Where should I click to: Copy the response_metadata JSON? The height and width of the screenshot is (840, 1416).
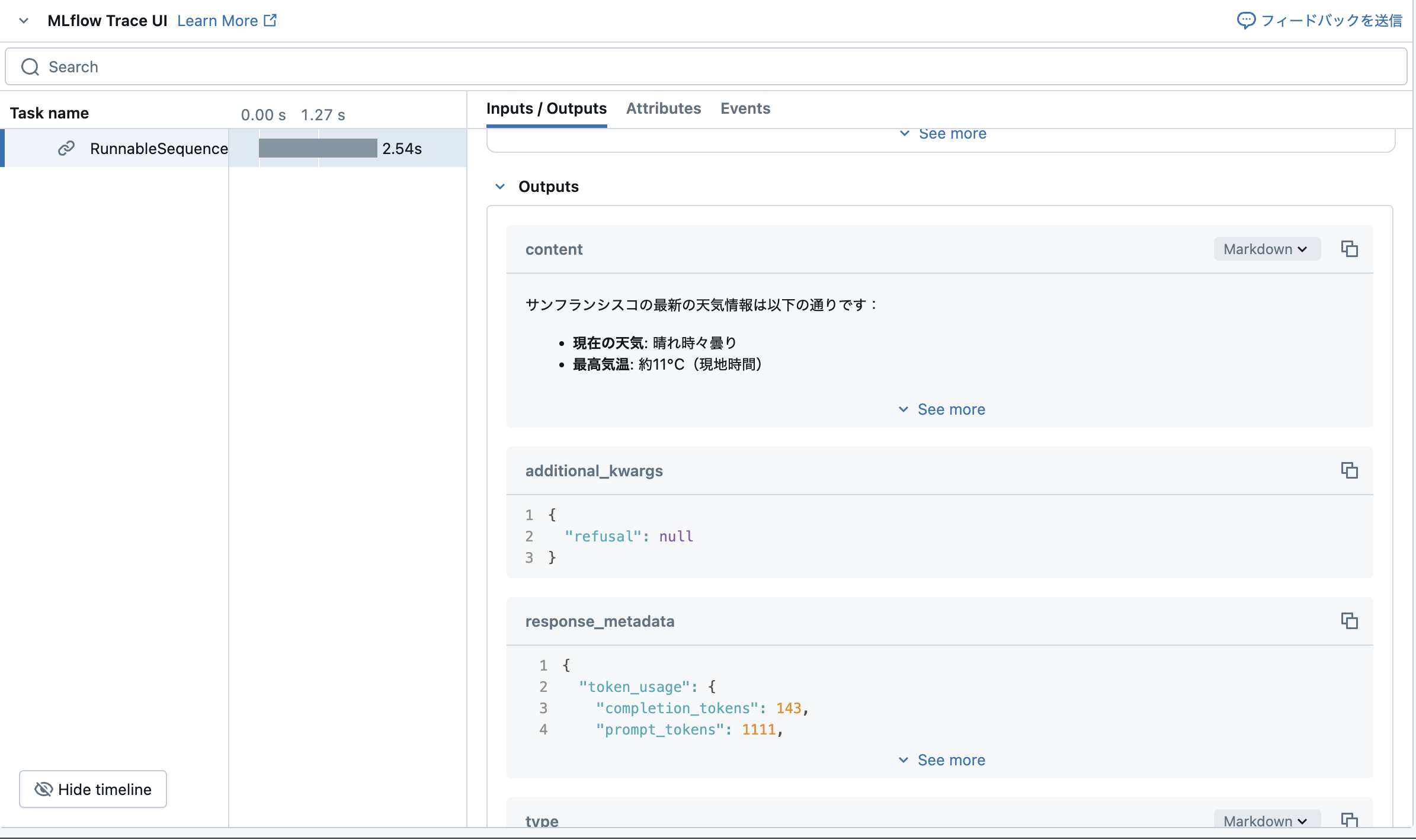[x=1349, y=621]
